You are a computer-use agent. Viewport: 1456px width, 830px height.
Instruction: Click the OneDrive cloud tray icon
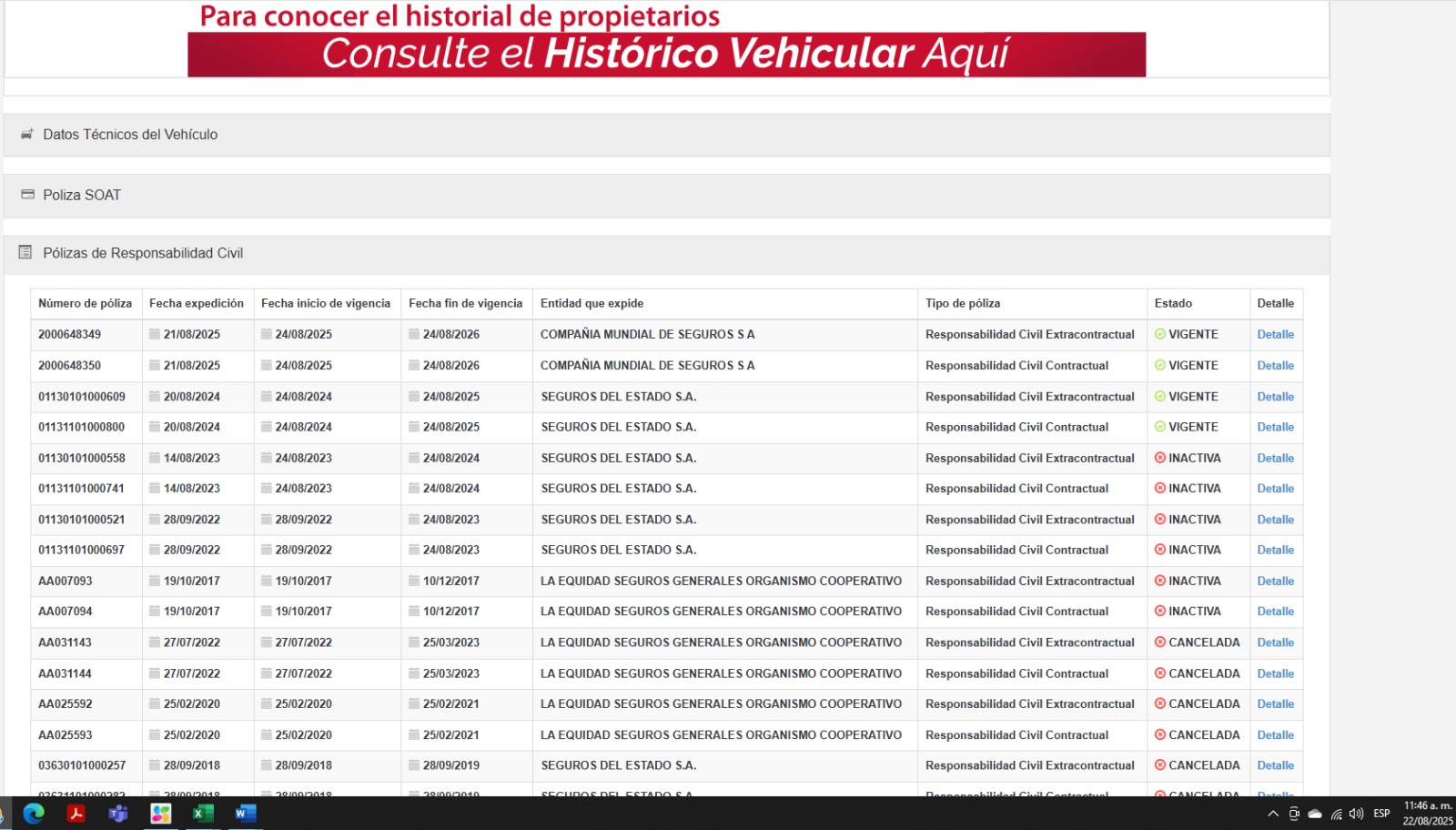pyautogui.click(x=1315, y=814)
